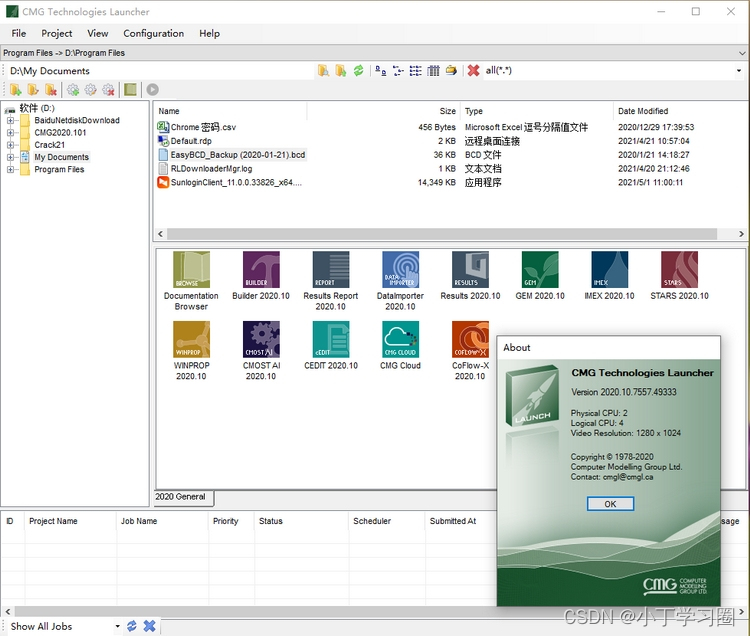
Task: Expand the Program Files folder node
Action: pos(10,169)
